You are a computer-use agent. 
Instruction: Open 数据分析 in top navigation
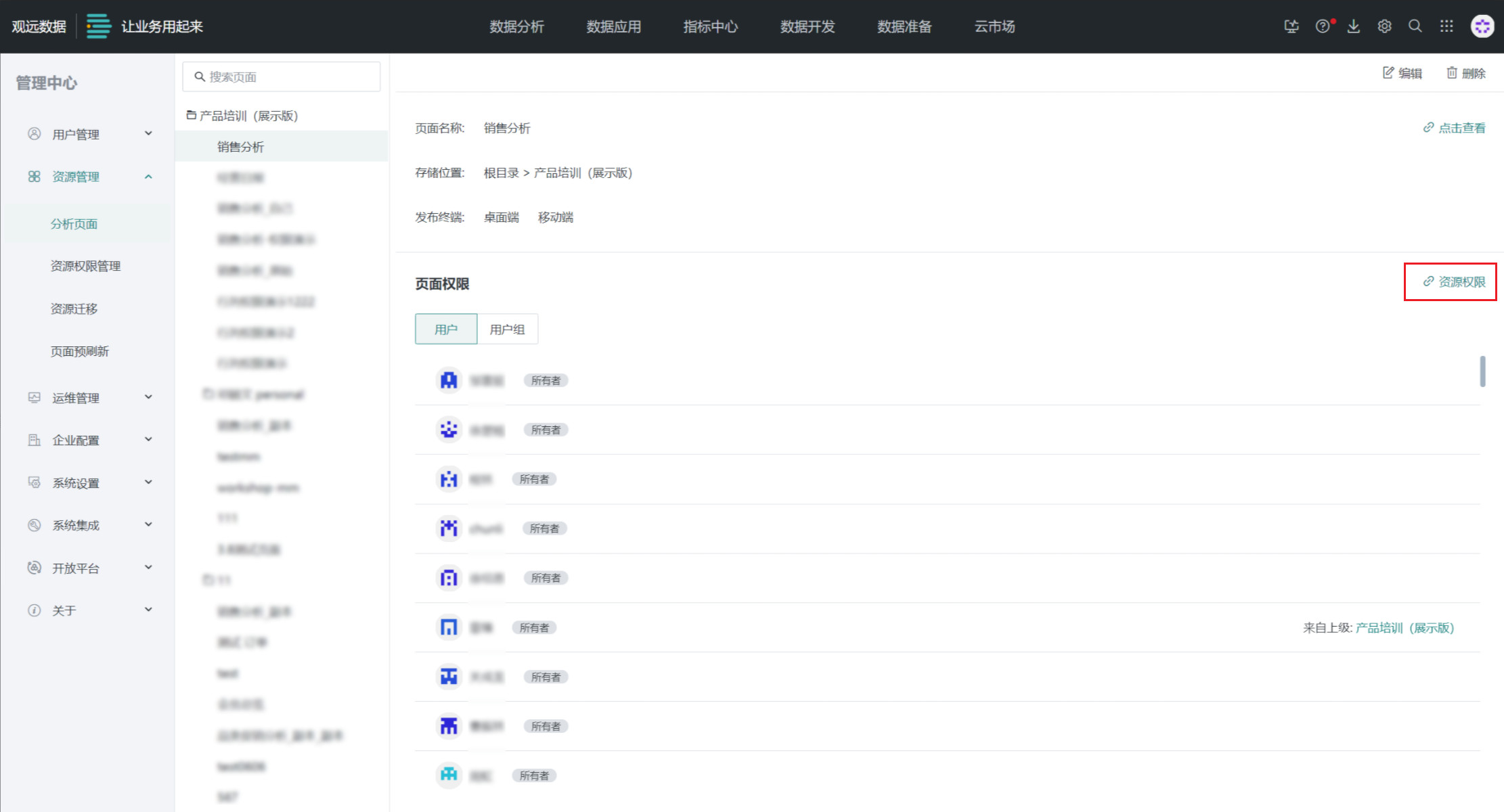(516, 26)
